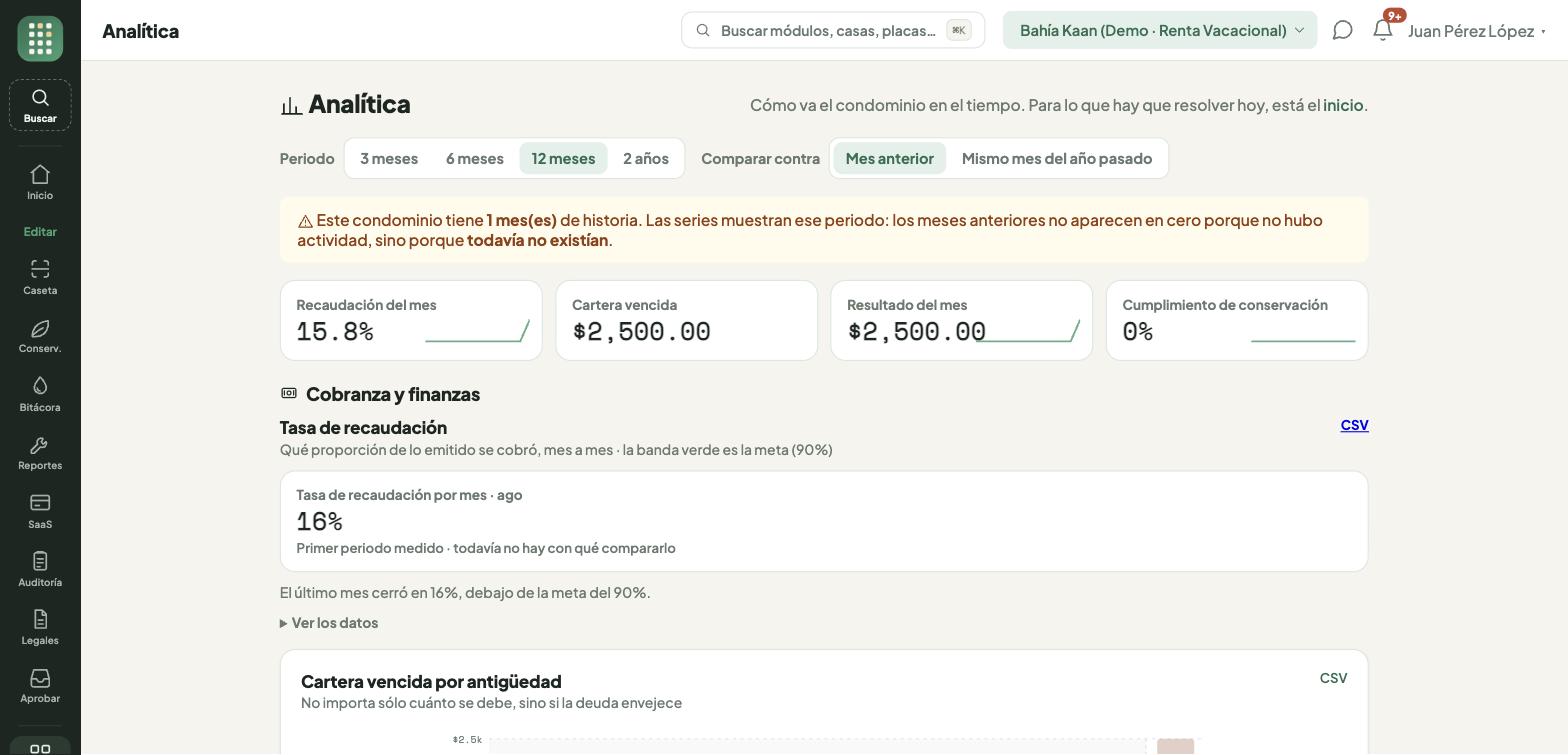1568x755 pixels.
Task: Go to Inicio in the sidebar
Action: (x=40, y=182)
